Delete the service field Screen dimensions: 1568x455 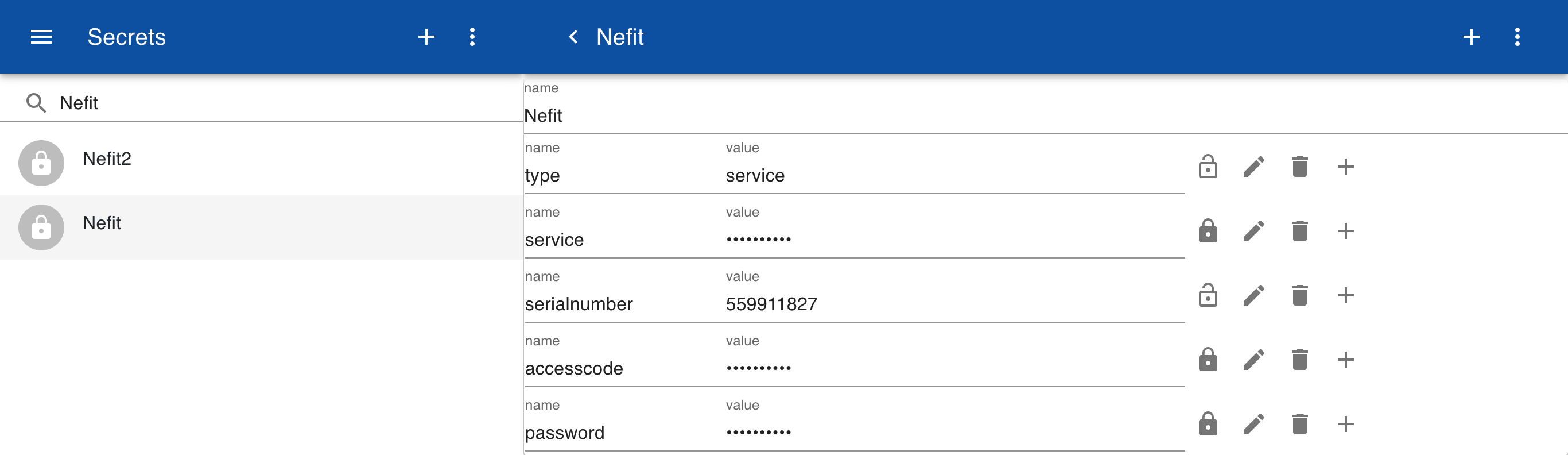point(1299,231)
